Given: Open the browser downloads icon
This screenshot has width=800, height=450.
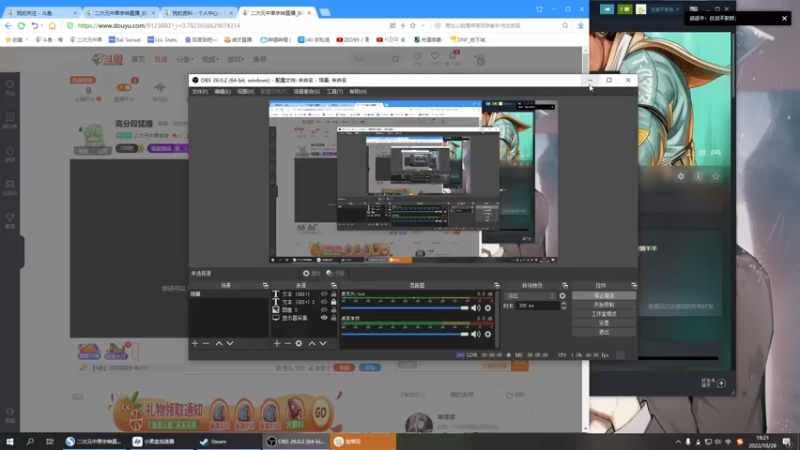Looking at the screenshot, I should [581, 26].
